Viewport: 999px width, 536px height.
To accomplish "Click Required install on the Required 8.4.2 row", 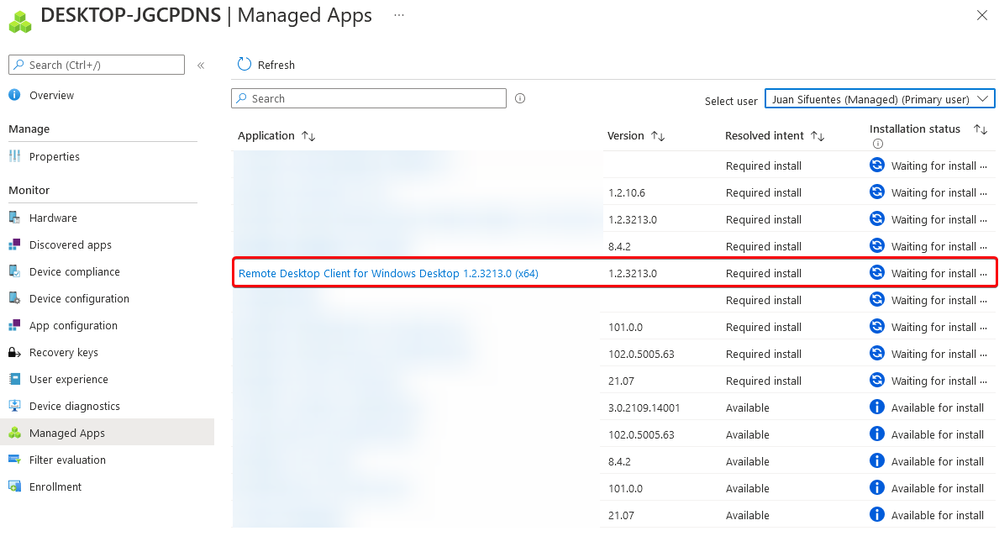I will pos(763,246).
